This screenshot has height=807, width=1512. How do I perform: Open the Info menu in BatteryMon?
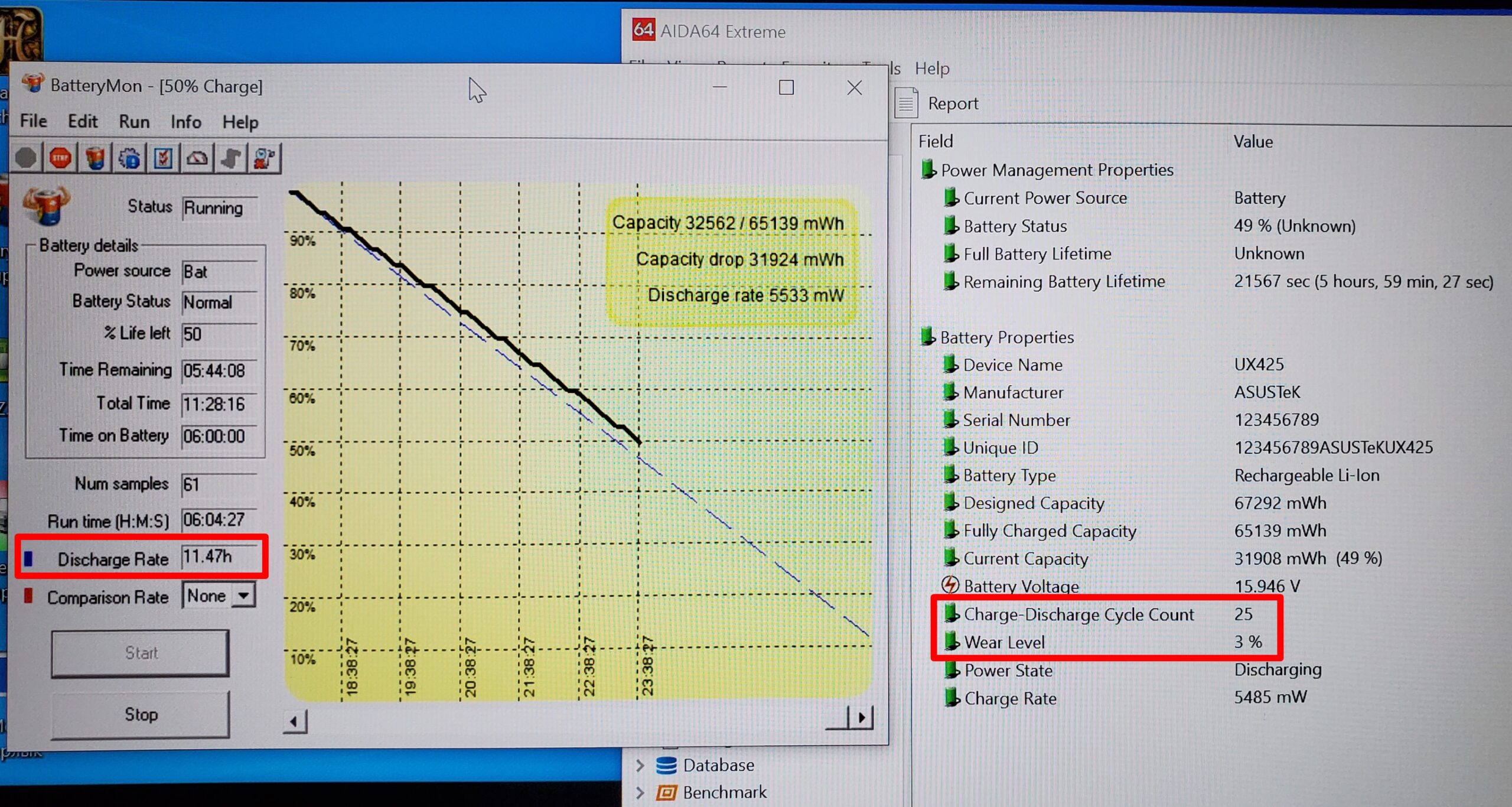pos(186,122)
